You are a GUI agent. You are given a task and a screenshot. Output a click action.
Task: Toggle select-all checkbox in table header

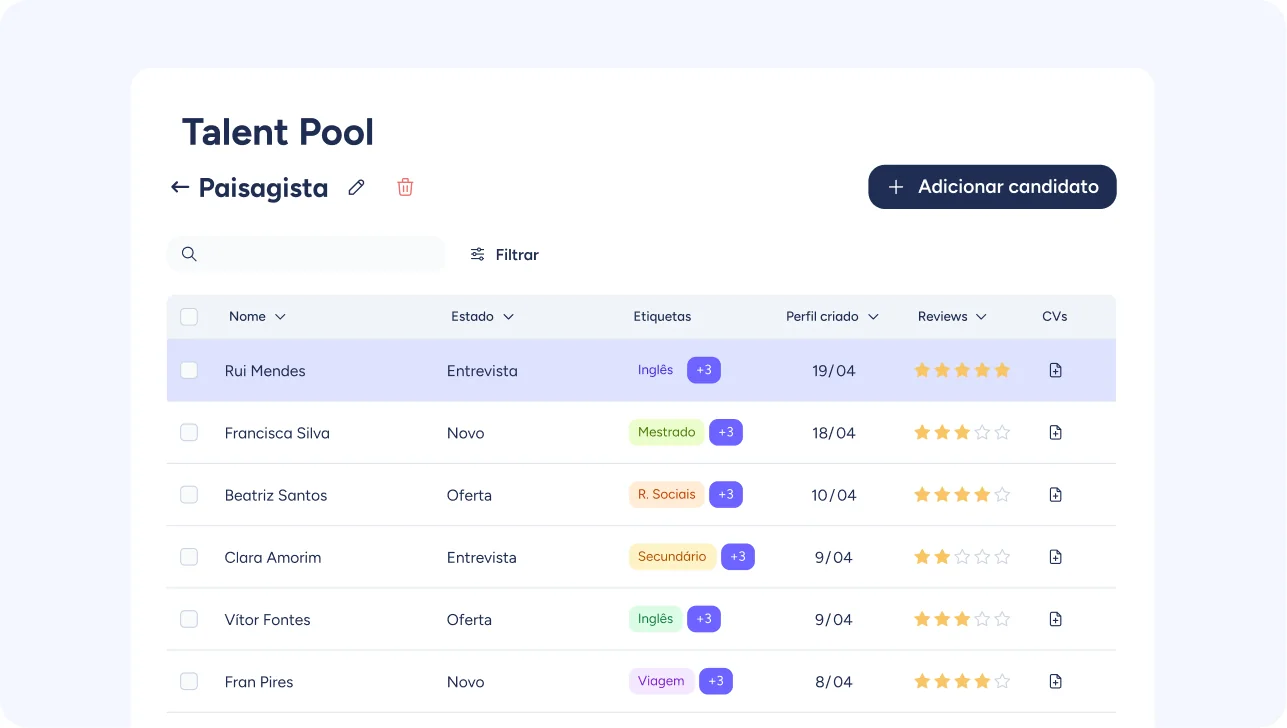[189, 317]
